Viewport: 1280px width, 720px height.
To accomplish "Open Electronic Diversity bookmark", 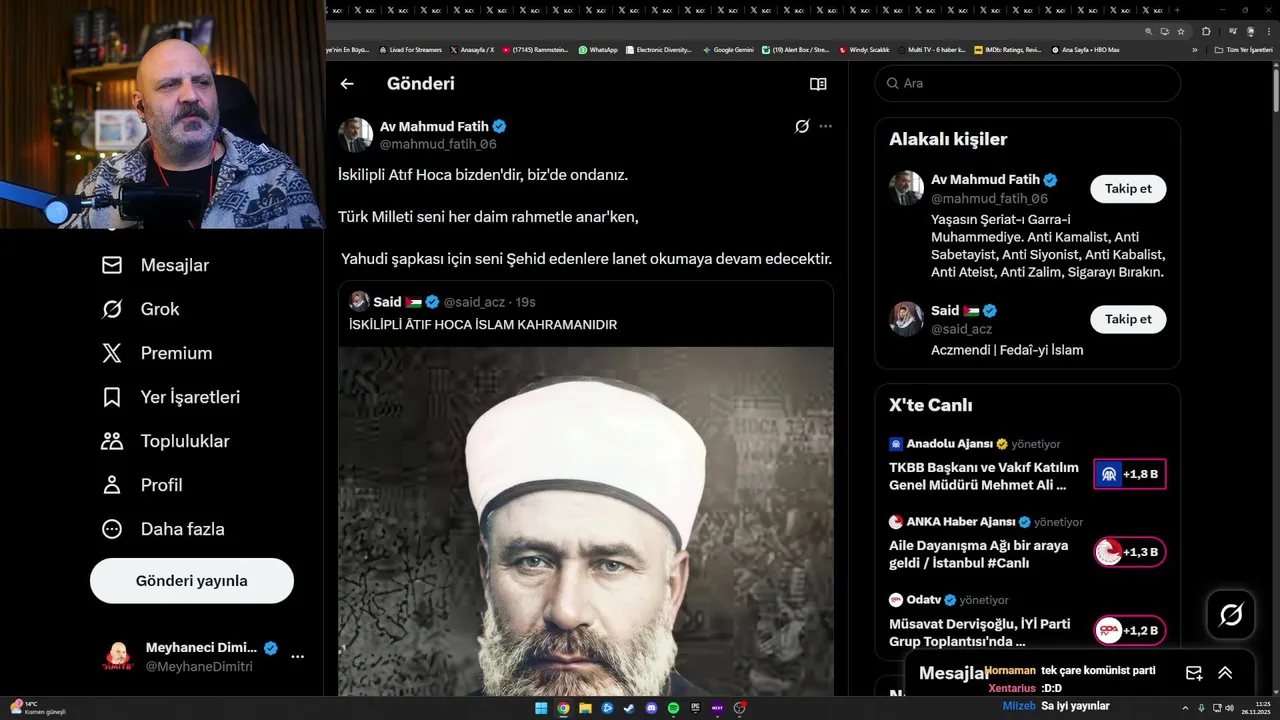I will pos(658,49).
